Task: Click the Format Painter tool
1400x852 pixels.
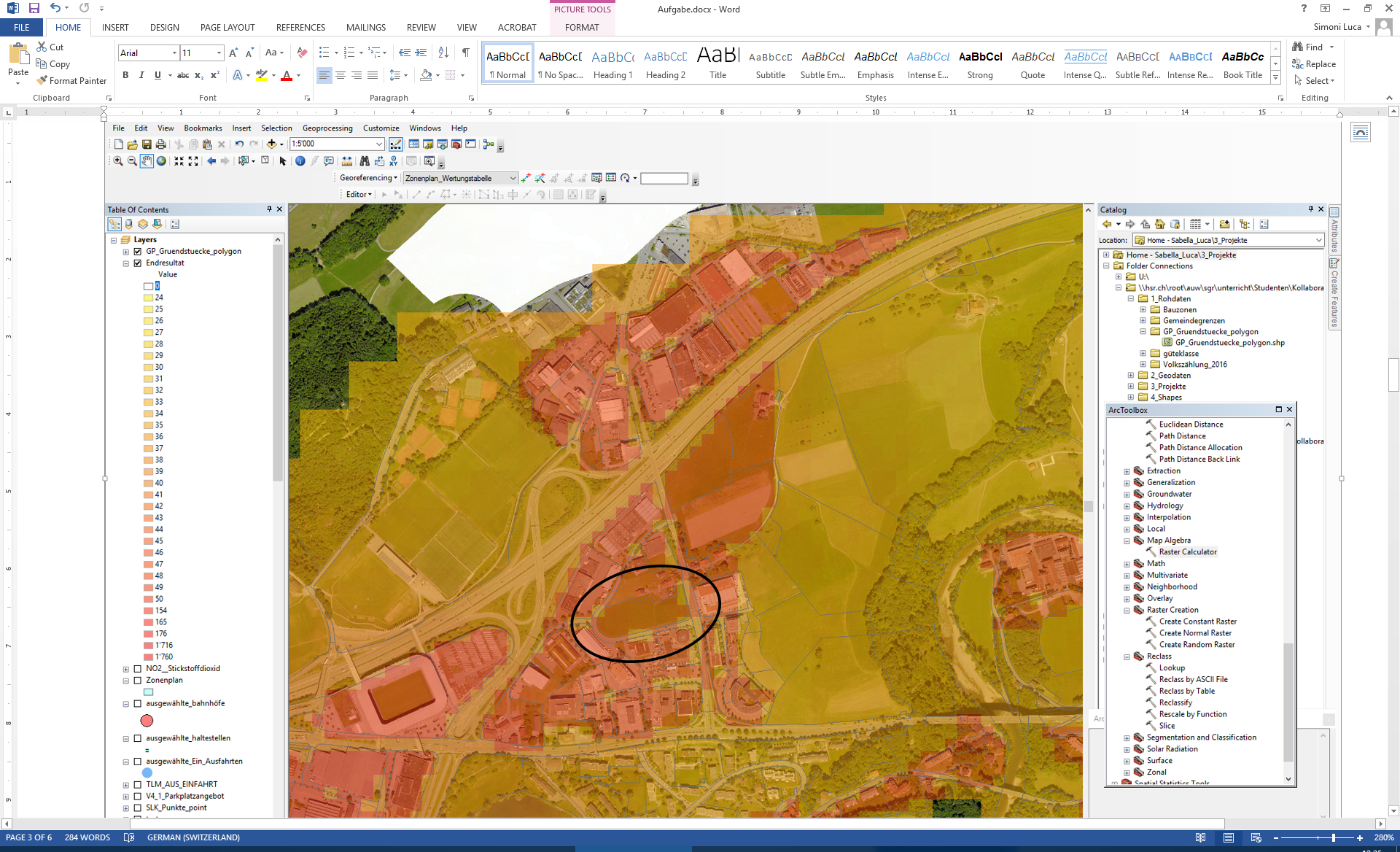Action: coord(71,81)
